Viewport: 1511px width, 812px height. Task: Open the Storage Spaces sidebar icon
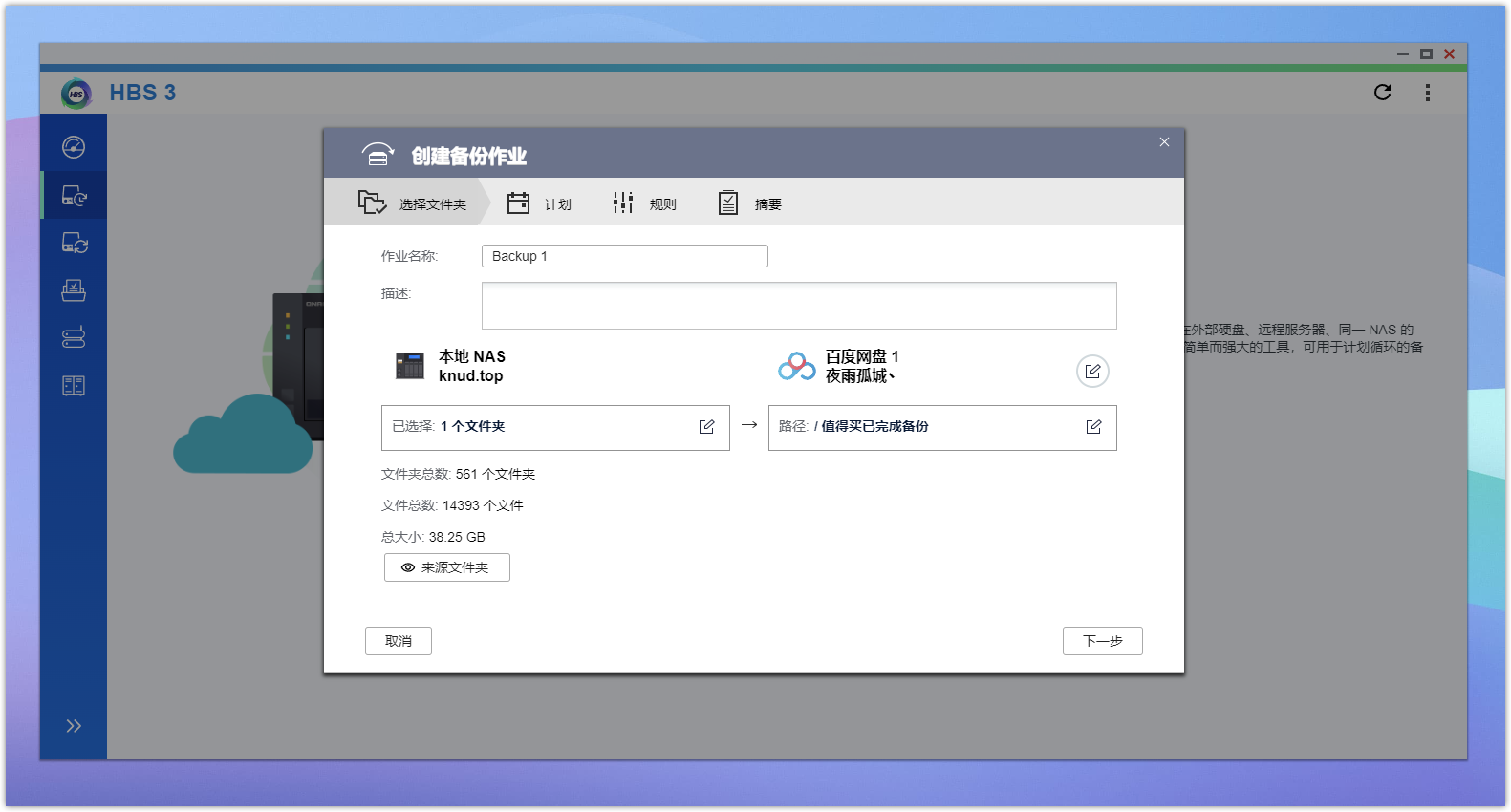pyautogui.click(x=74, y=337)
